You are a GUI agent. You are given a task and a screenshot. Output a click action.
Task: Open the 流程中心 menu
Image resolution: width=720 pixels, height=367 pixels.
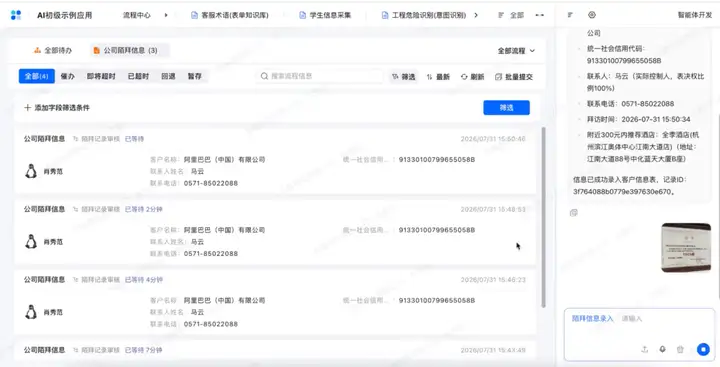click(136, 15)
